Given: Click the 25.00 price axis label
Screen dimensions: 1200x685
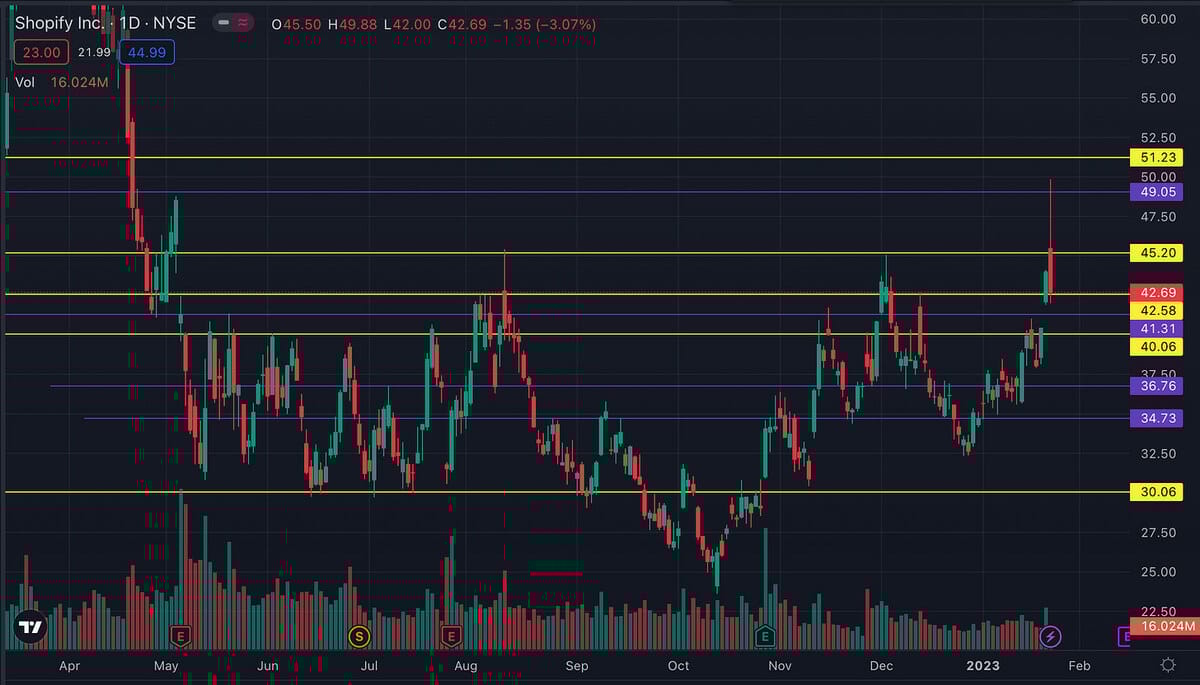Looking at the screenshot, I should pos(1158,572).
